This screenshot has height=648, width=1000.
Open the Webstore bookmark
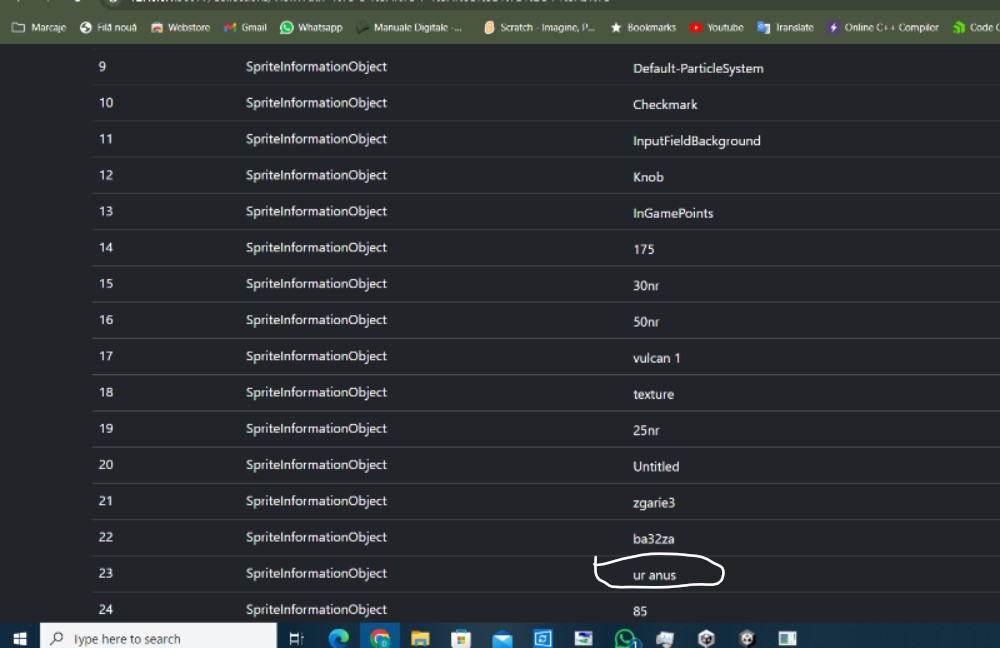tap(180, 27)
